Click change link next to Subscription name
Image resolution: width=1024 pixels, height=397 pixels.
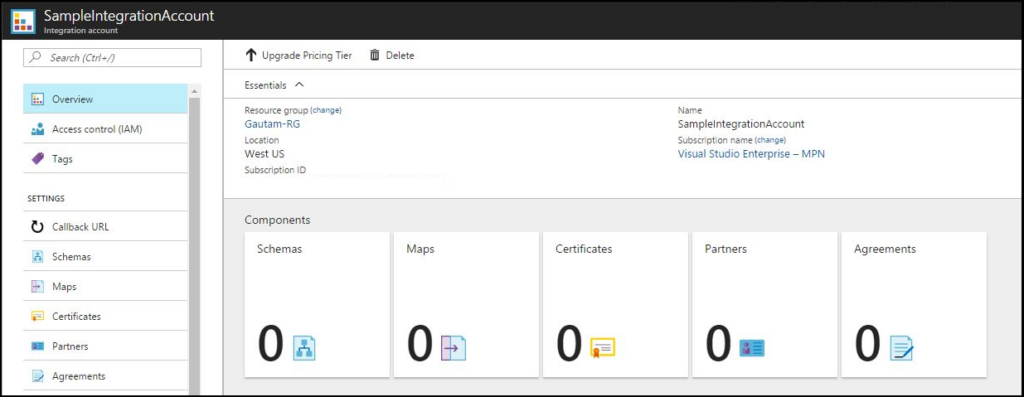(x=771, y=140)
